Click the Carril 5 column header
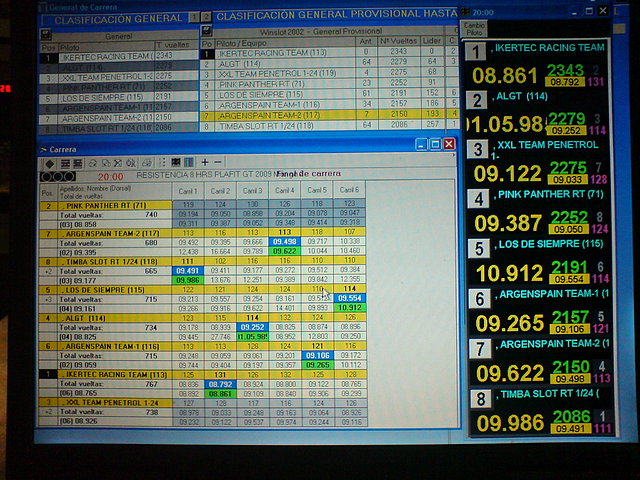The height and width of the screenshot is (480, 640). [x=317, y=190]
